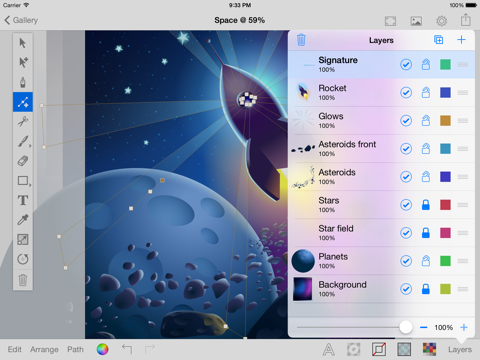Screen dimensions: 480x360
Task: Open the Path menu
Action: pos(75,349)
